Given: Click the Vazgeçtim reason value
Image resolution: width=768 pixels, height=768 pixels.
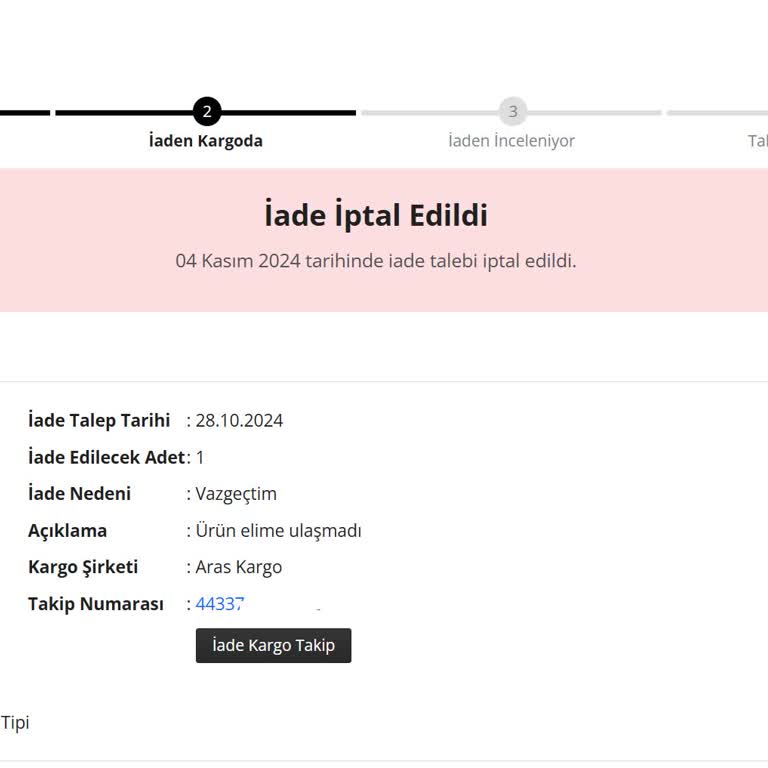Looking at the screenshot, I should [x=236, y=494].
